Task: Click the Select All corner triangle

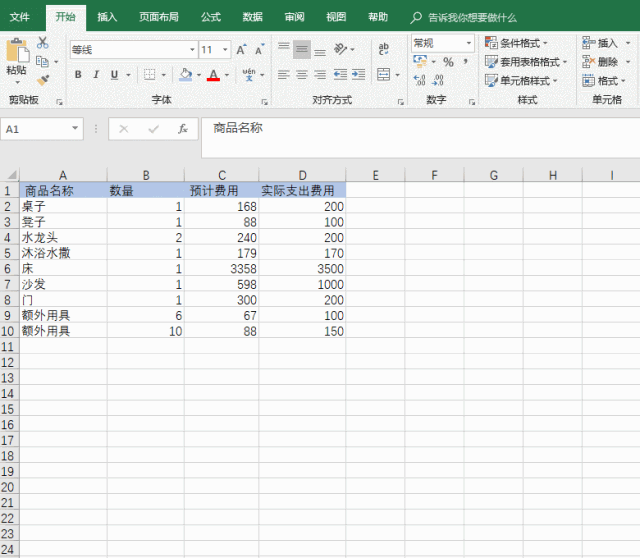Action: (x=10, y=175)
